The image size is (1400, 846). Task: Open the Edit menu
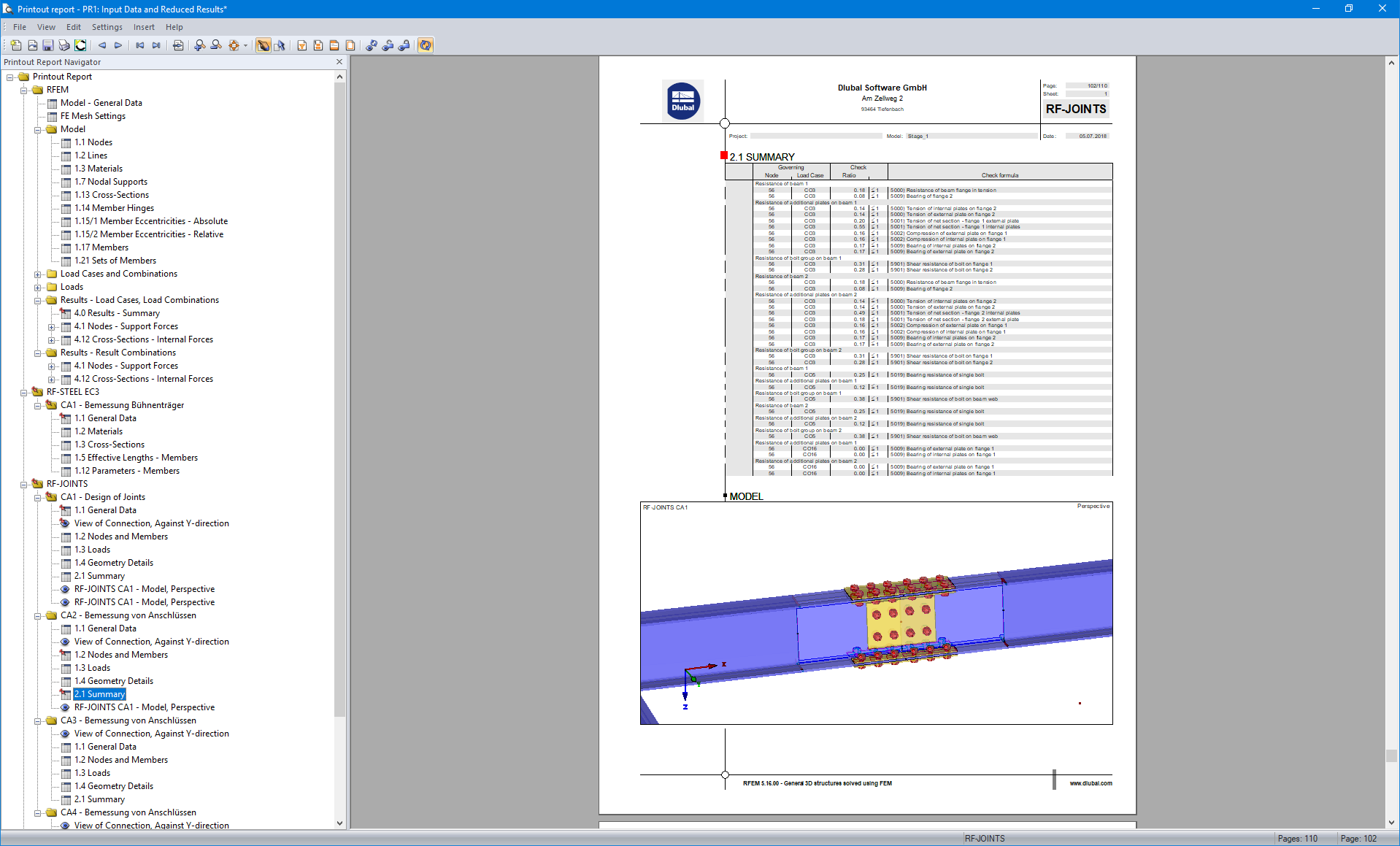pyautogui.click(x=74, y=27)
